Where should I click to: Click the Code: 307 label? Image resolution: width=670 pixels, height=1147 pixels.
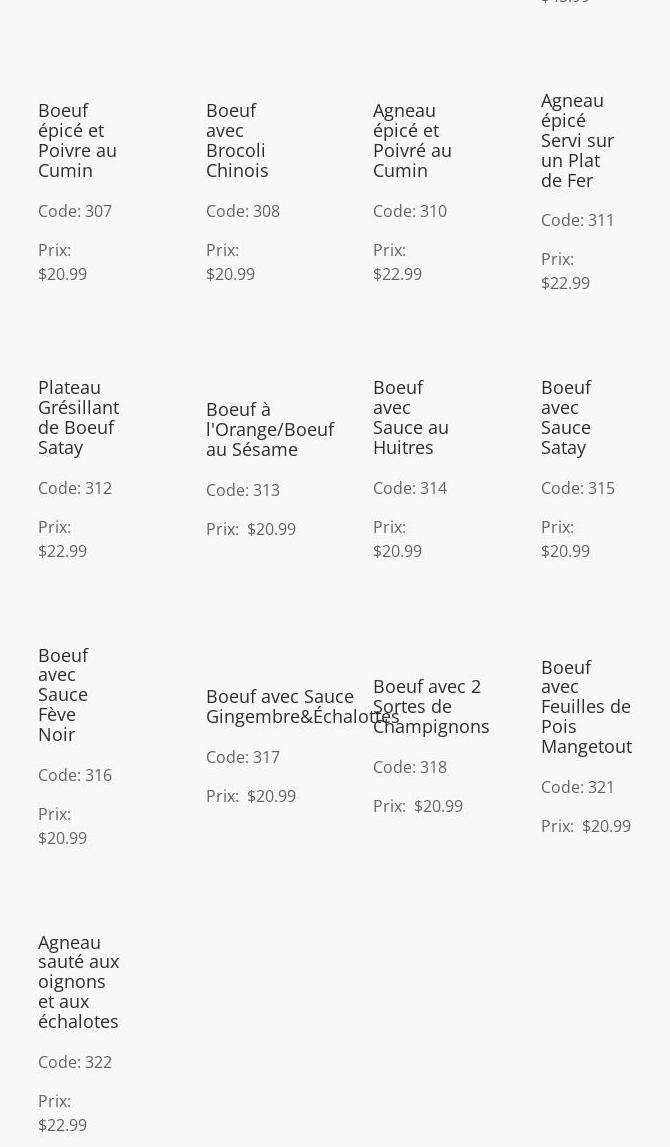(x=75, y=211)
